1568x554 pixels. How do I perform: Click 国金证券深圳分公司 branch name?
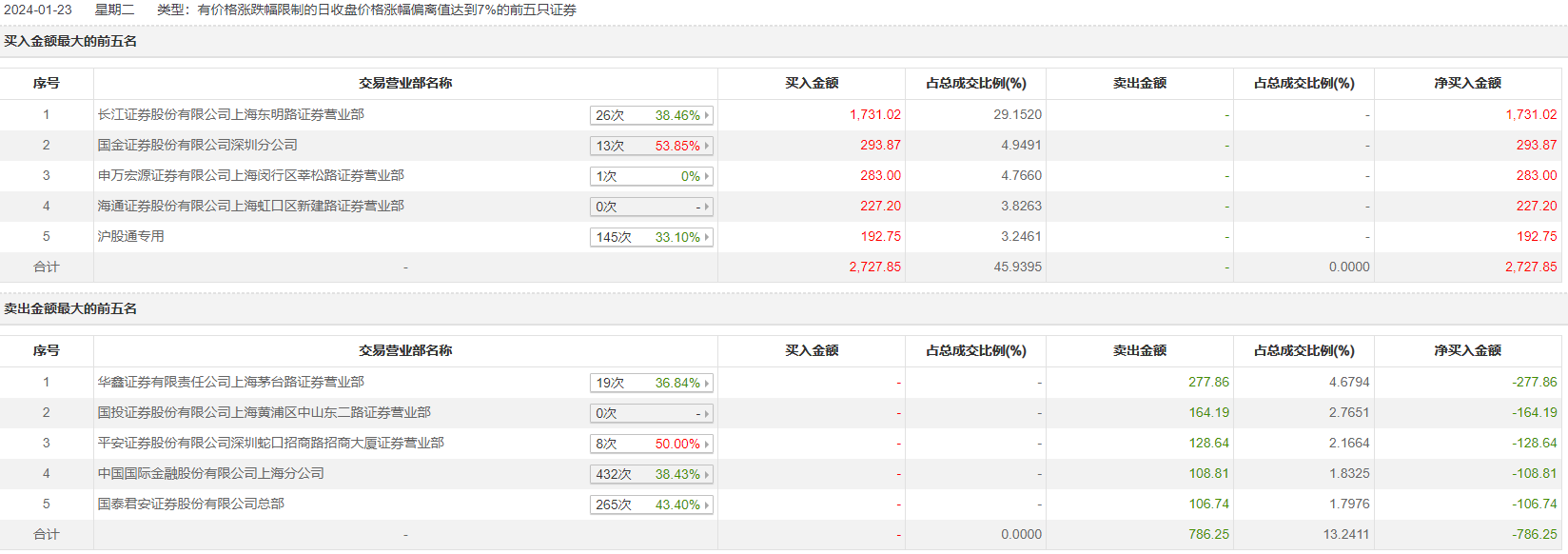click(x=197, y=146)
